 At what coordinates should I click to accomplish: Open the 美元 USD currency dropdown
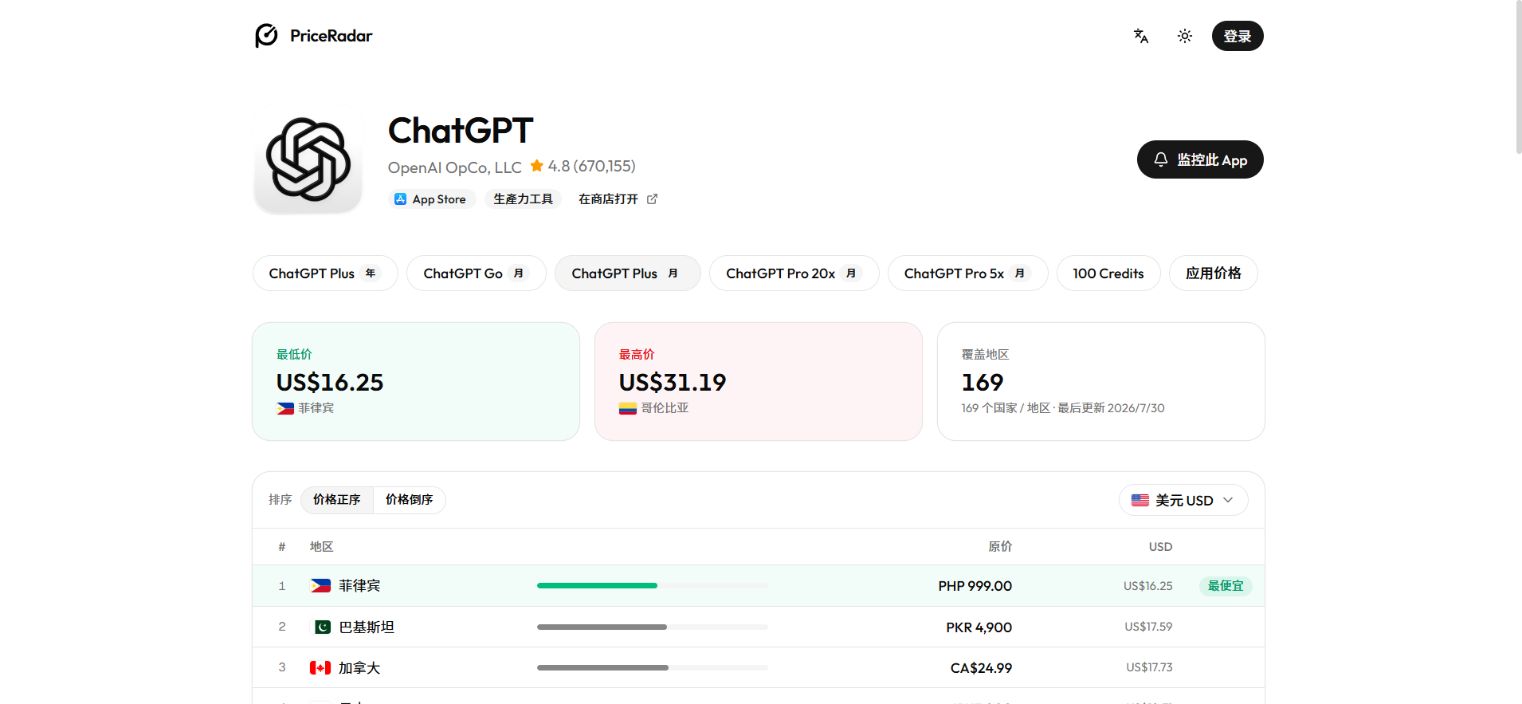[1183, 500]
